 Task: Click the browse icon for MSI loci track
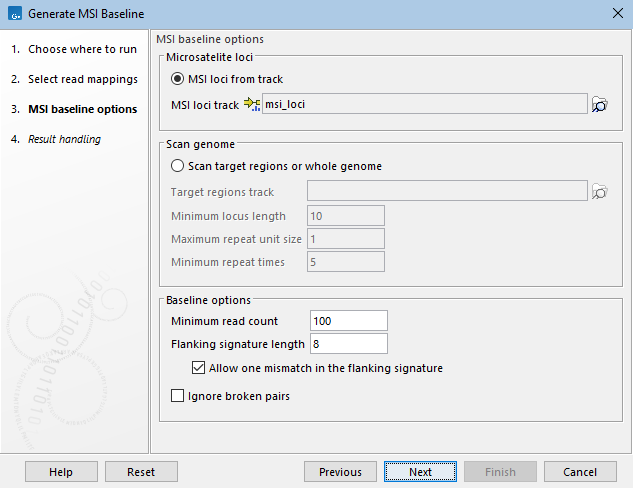pyautogui.click(x=599, y=105)
